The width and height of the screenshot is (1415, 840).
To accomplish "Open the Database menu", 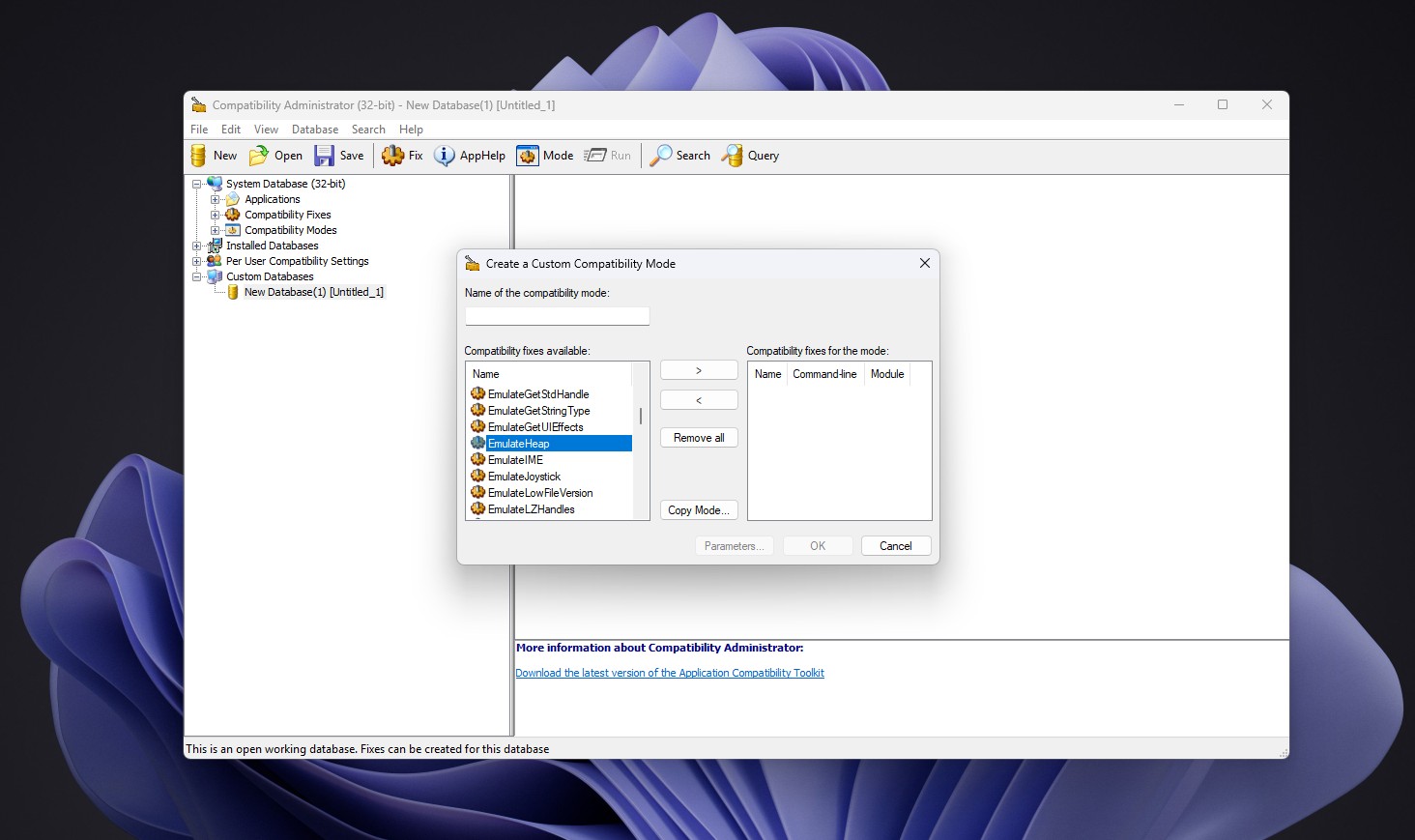I will pos(315,130).
